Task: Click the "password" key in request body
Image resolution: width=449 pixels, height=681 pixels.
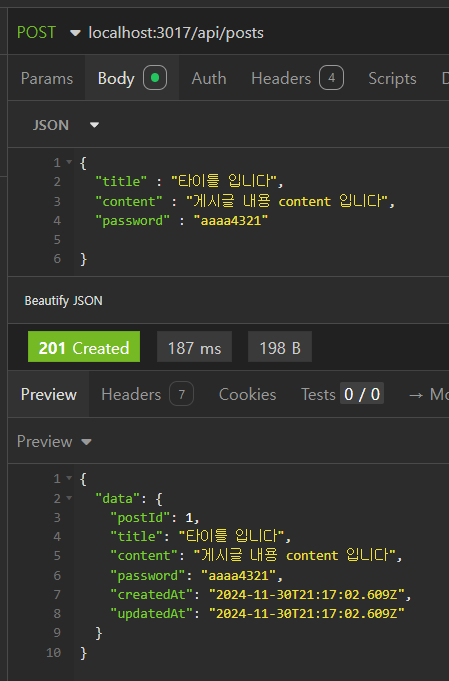Action: point(132,221)
